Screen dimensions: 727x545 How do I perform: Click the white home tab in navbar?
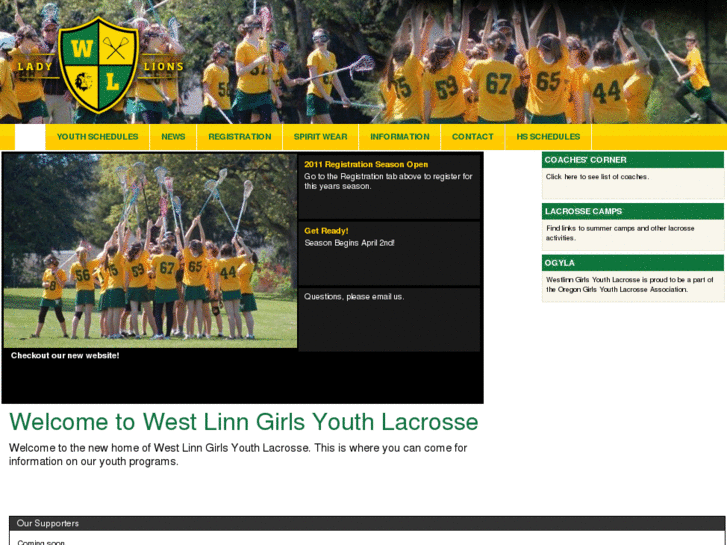(x=30, y=137)
